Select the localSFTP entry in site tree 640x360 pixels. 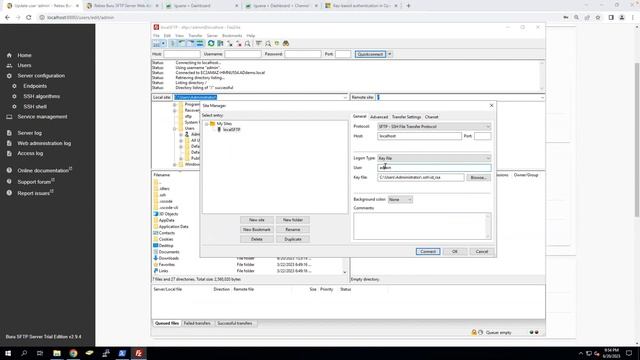(231, 130)
